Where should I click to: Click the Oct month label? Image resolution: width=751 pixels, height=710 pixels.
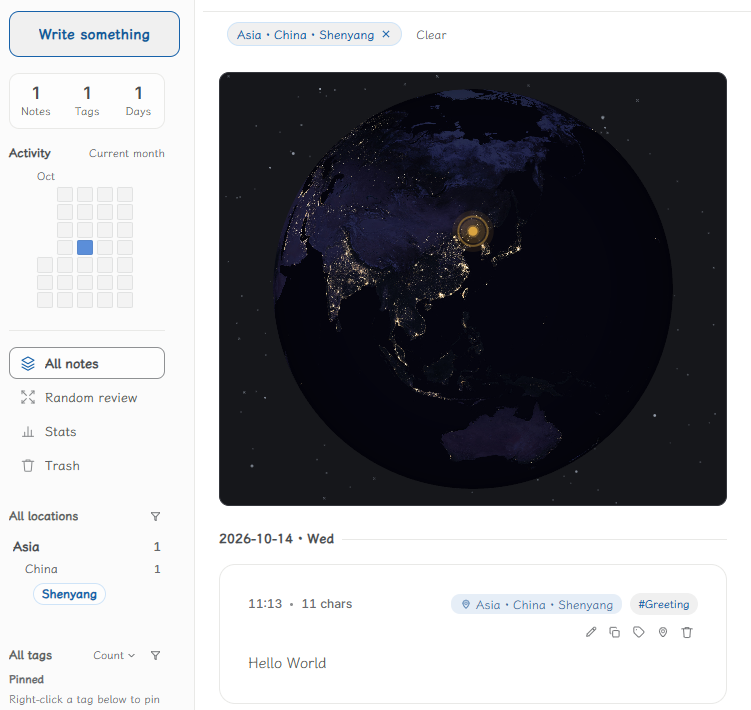click(46, 176)
